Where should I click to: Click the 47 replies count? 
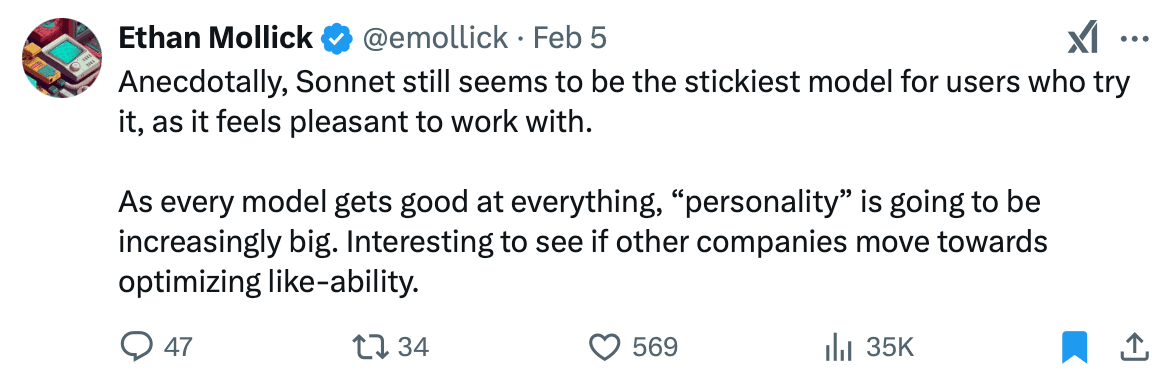pos(178,346)
